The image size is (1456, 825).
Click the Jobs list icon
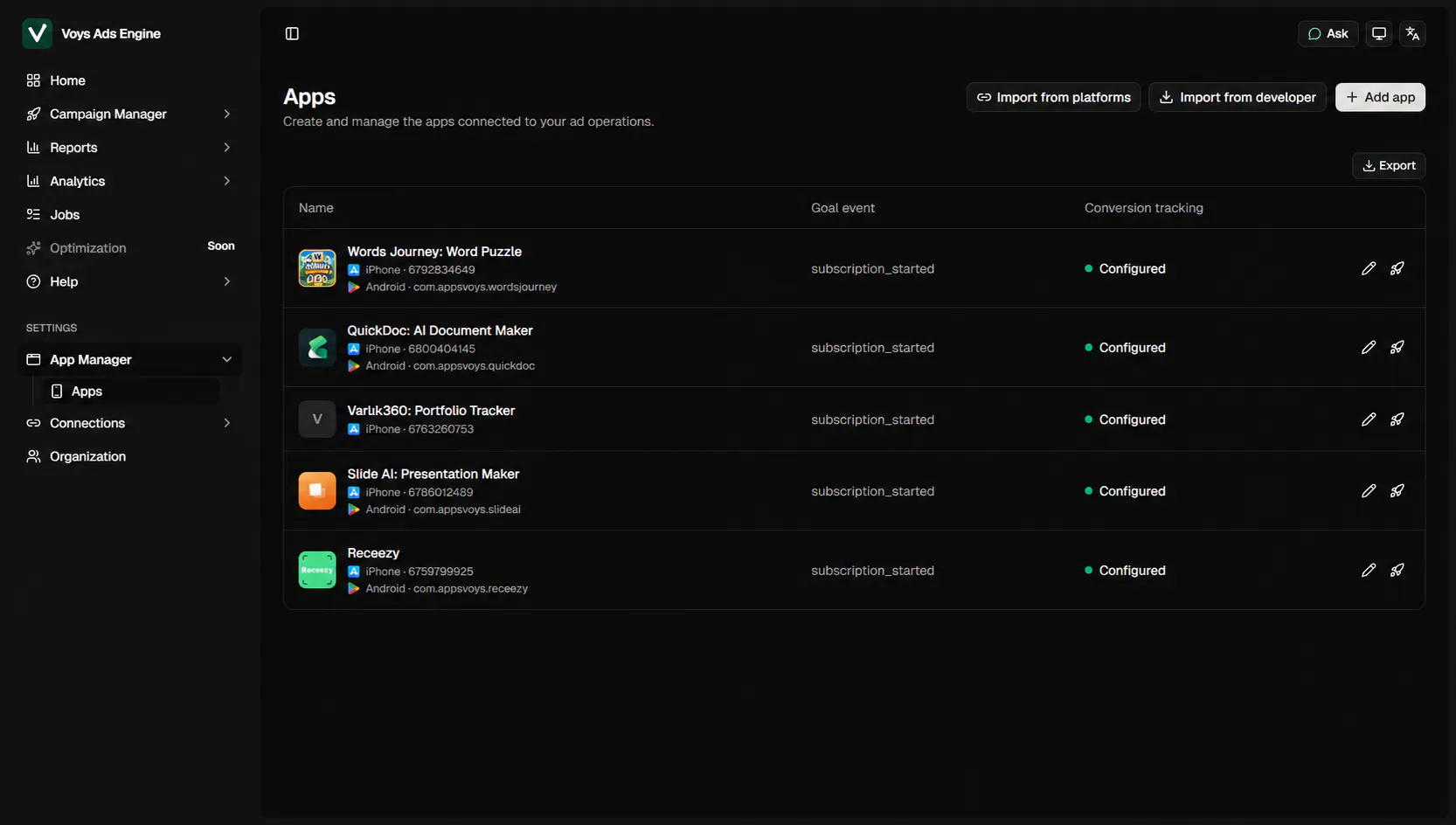pos(33,214)
